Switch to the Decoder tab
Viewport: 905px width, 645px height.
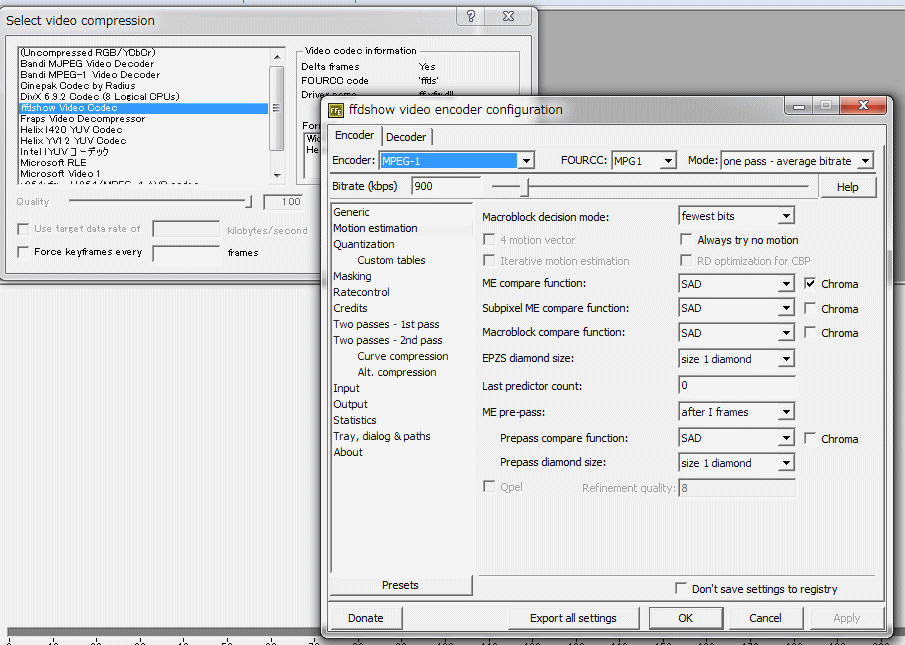[x=406, y=137]
